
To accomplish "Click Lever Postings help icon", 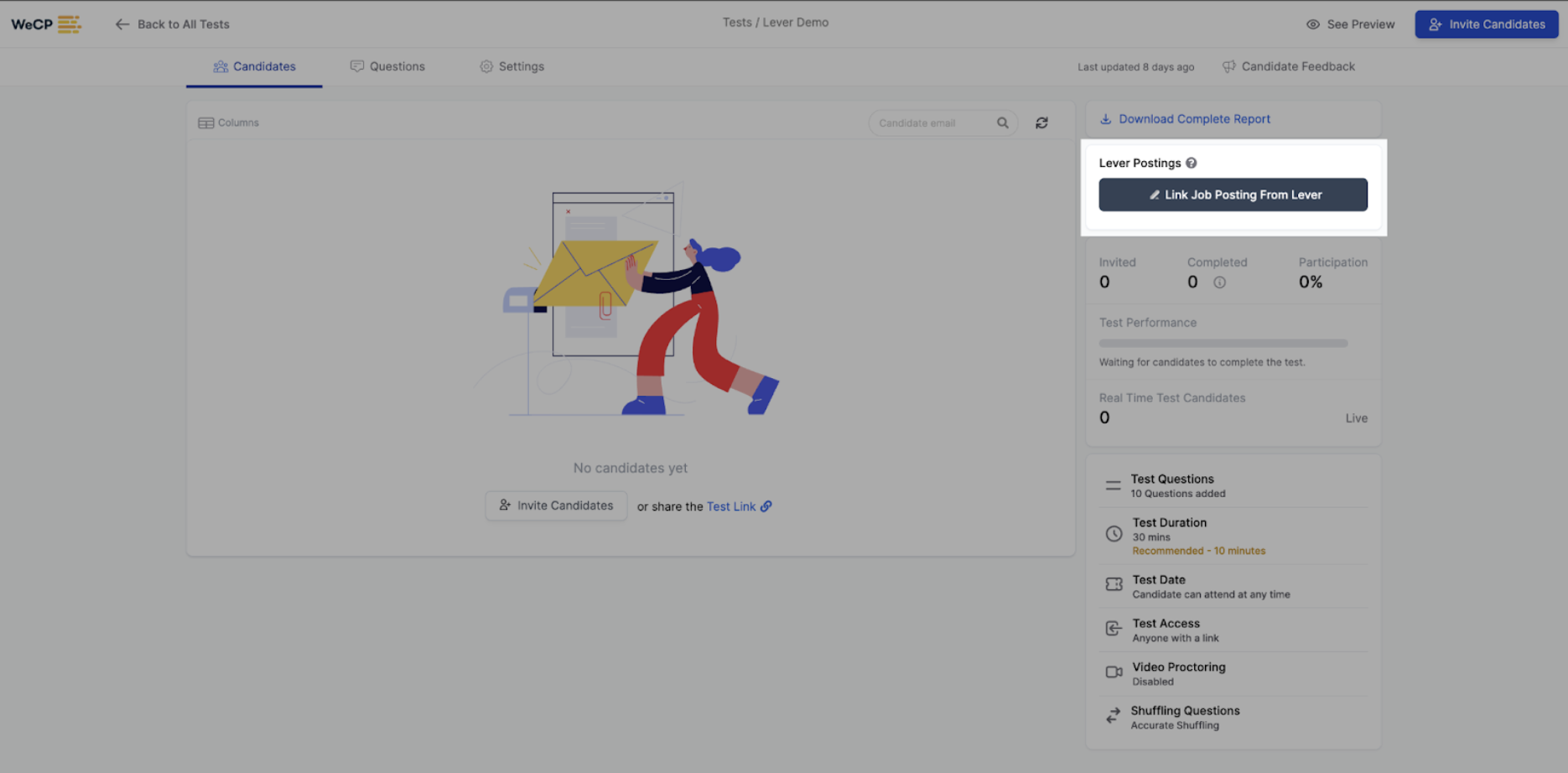I will (x=1192, y=163).
